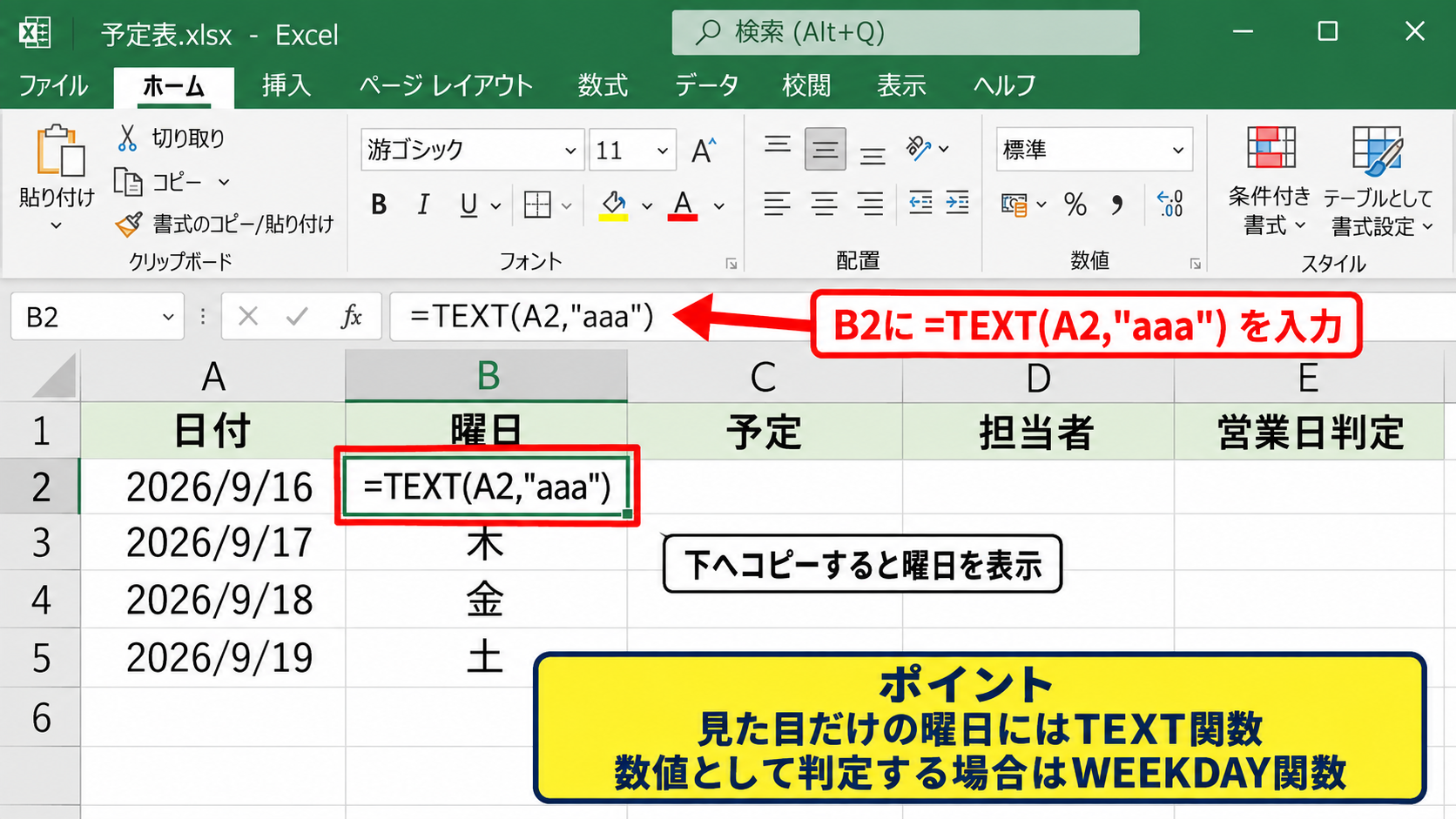The height and width of the screenshot is (819, 1456).
Task: Expand the Name Box dropdown next to B2
Action: [169, 317]
